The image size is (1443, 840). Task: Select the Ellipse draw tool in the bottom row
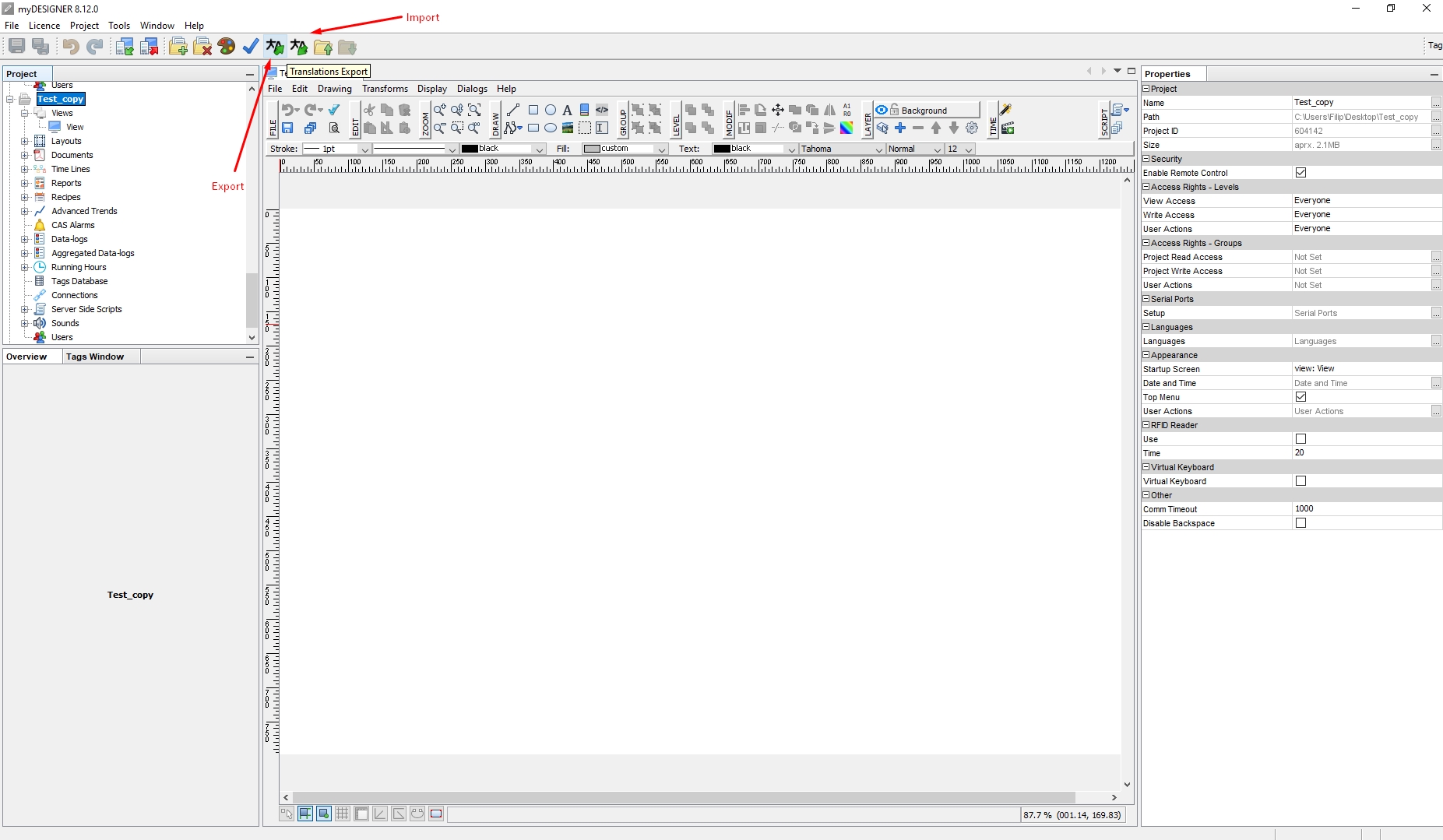[x=551, y=128]
